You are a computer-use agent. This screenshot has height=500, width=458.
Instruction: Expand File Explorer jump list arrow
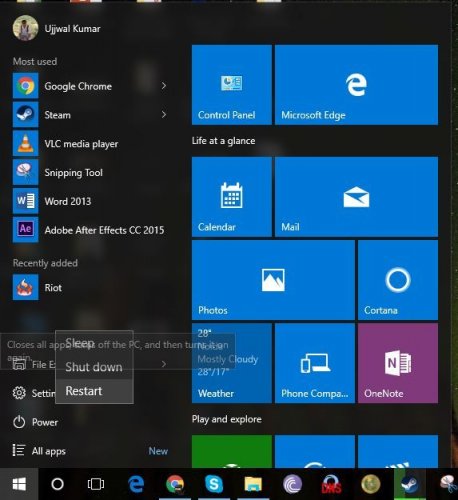pyautogui.click(x=164, y=364)
